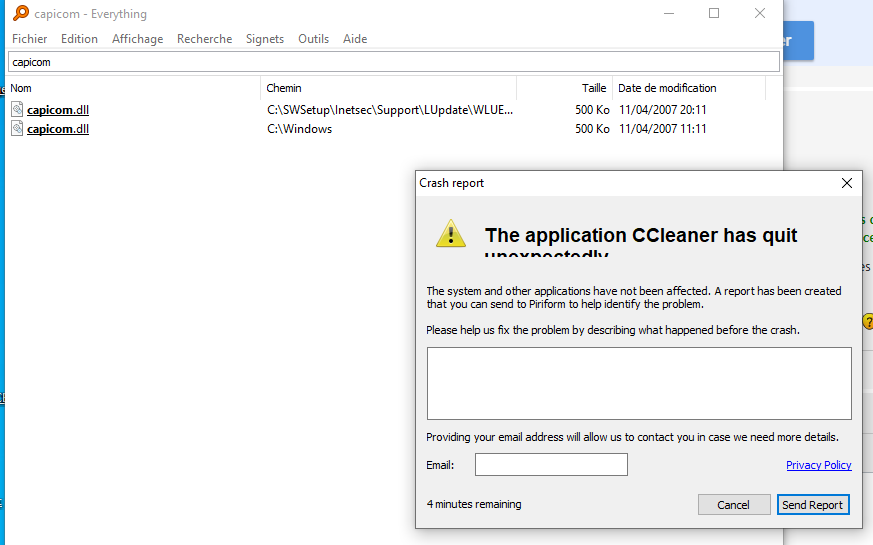The width and height of the screenshot is (873, 545).
Task: Open the Privacy Policy link
Action: pos(818,465)
